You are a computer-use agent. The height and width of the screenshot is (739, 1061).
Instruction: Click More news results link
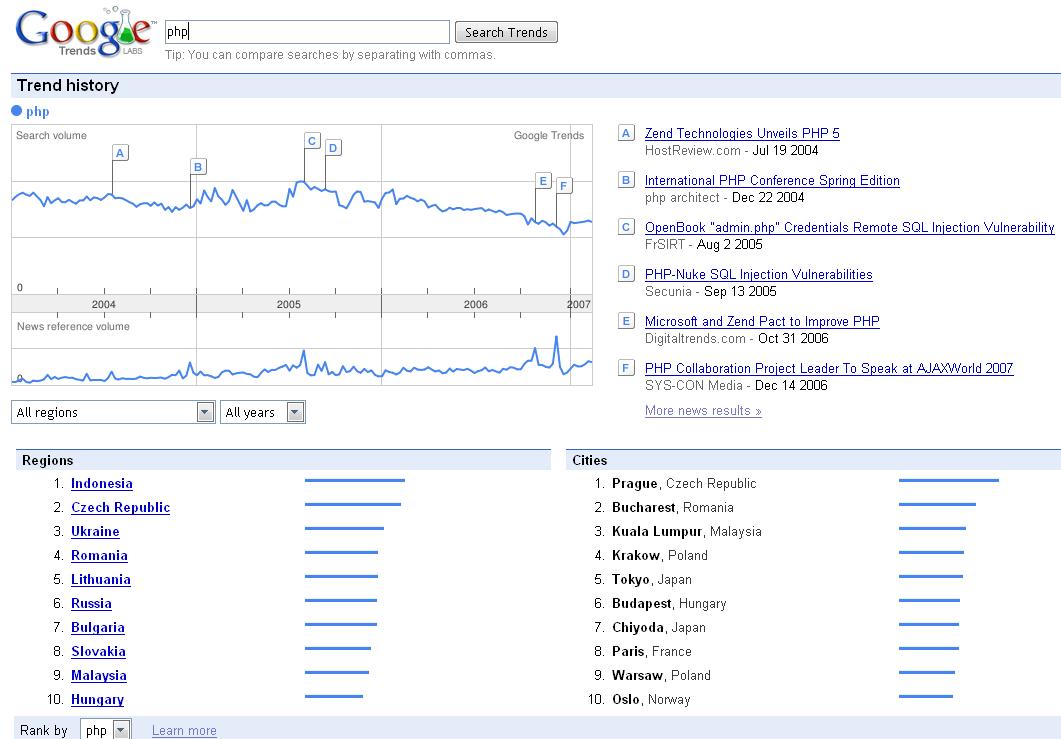(703, 411)
